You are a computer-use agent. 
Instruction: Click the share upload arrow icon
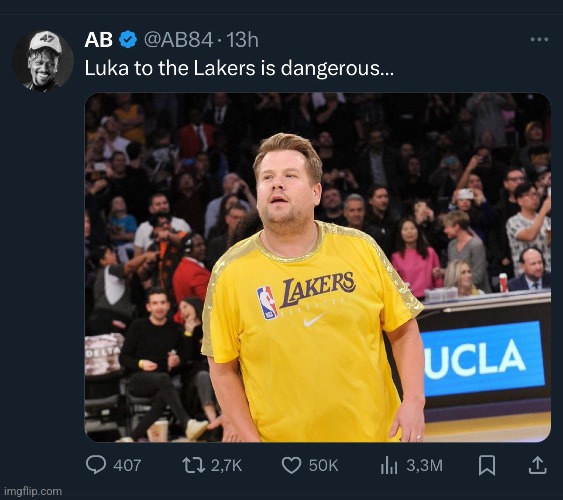point(538,465)
